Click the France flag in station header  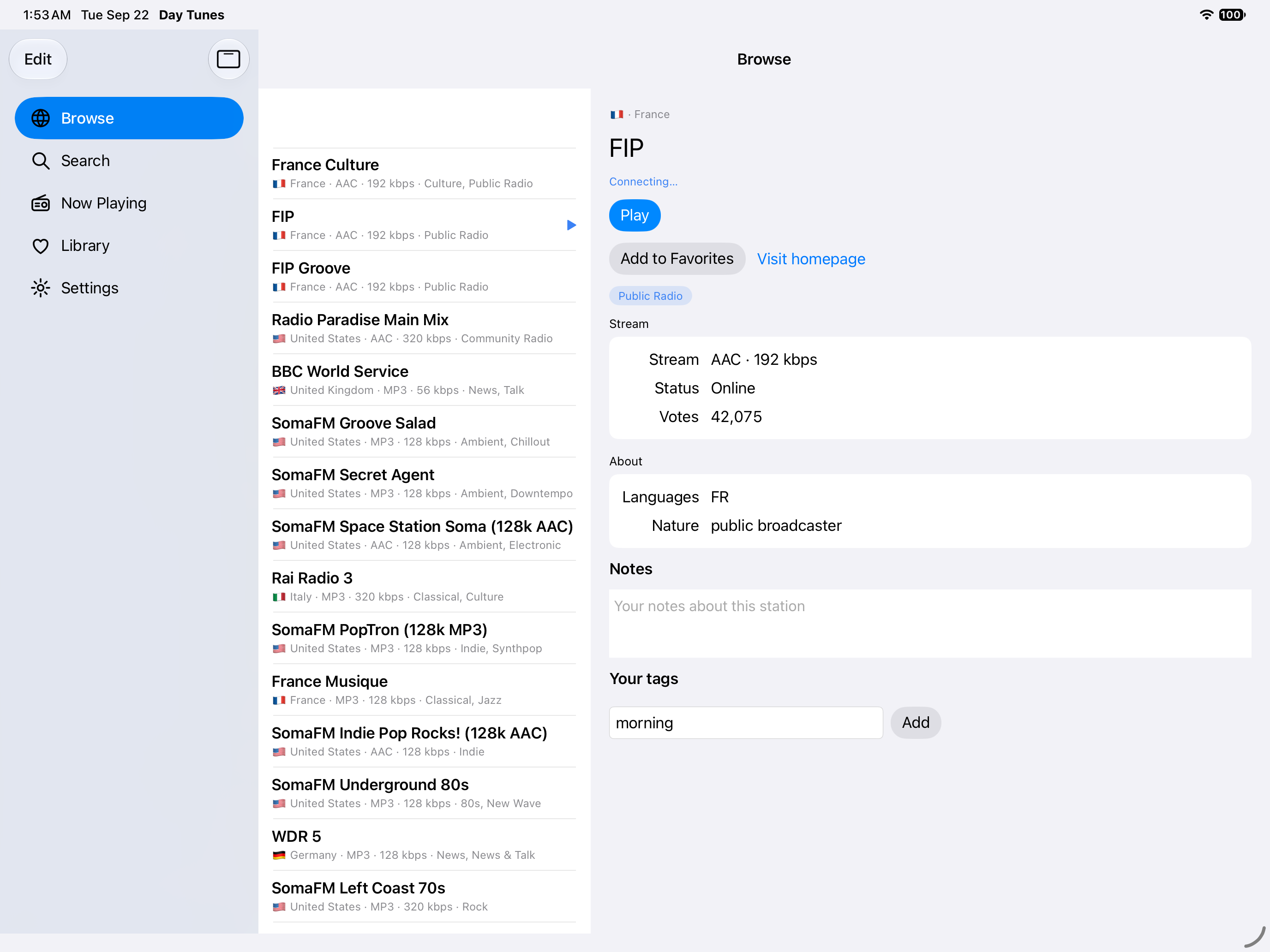(x=617, y=115)
